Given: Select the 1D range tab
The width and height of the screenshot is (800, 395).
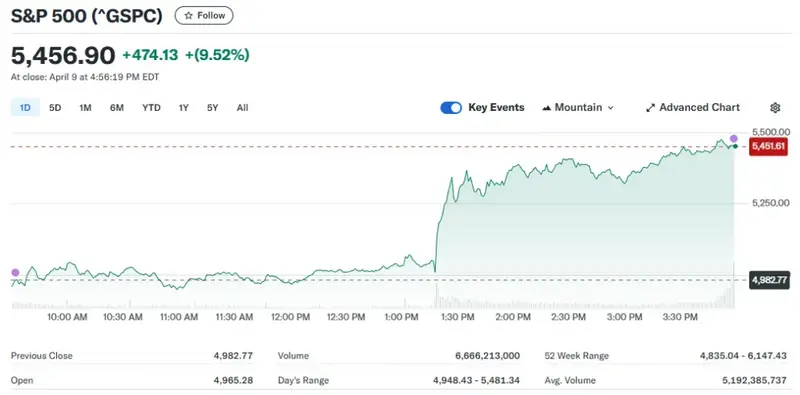Looking at the screenshot, I should click(26, 108).
